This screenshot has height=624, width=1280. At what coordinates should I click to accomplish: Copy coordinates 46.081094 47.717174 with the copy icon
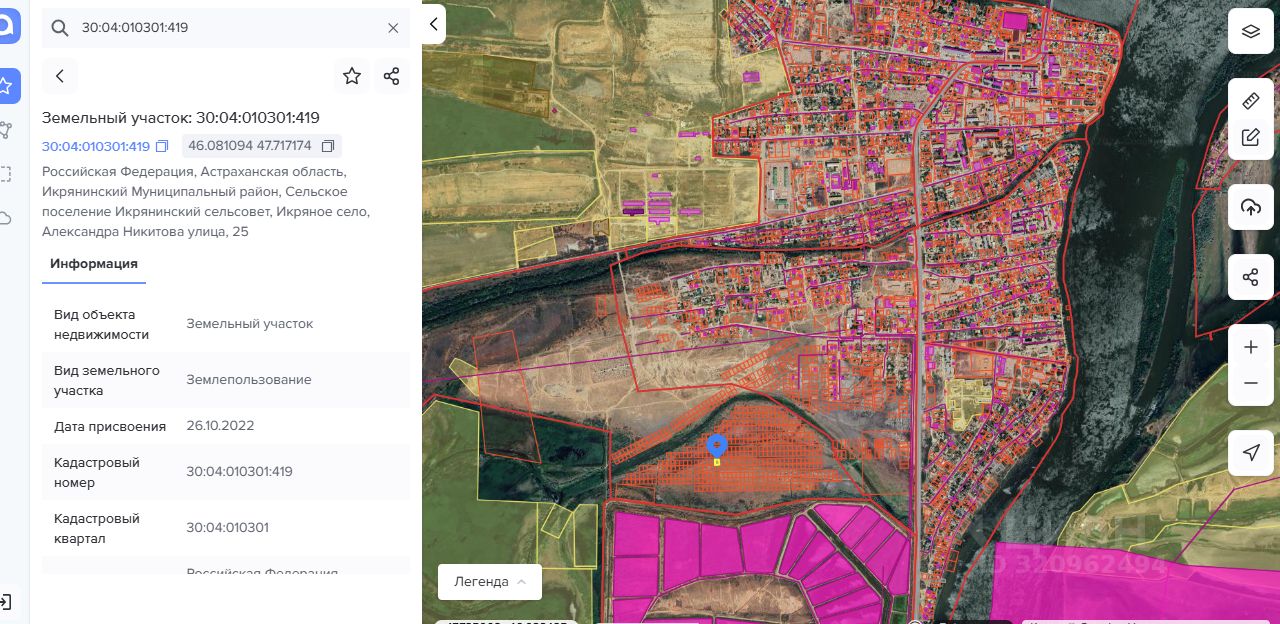pos(327,146)
